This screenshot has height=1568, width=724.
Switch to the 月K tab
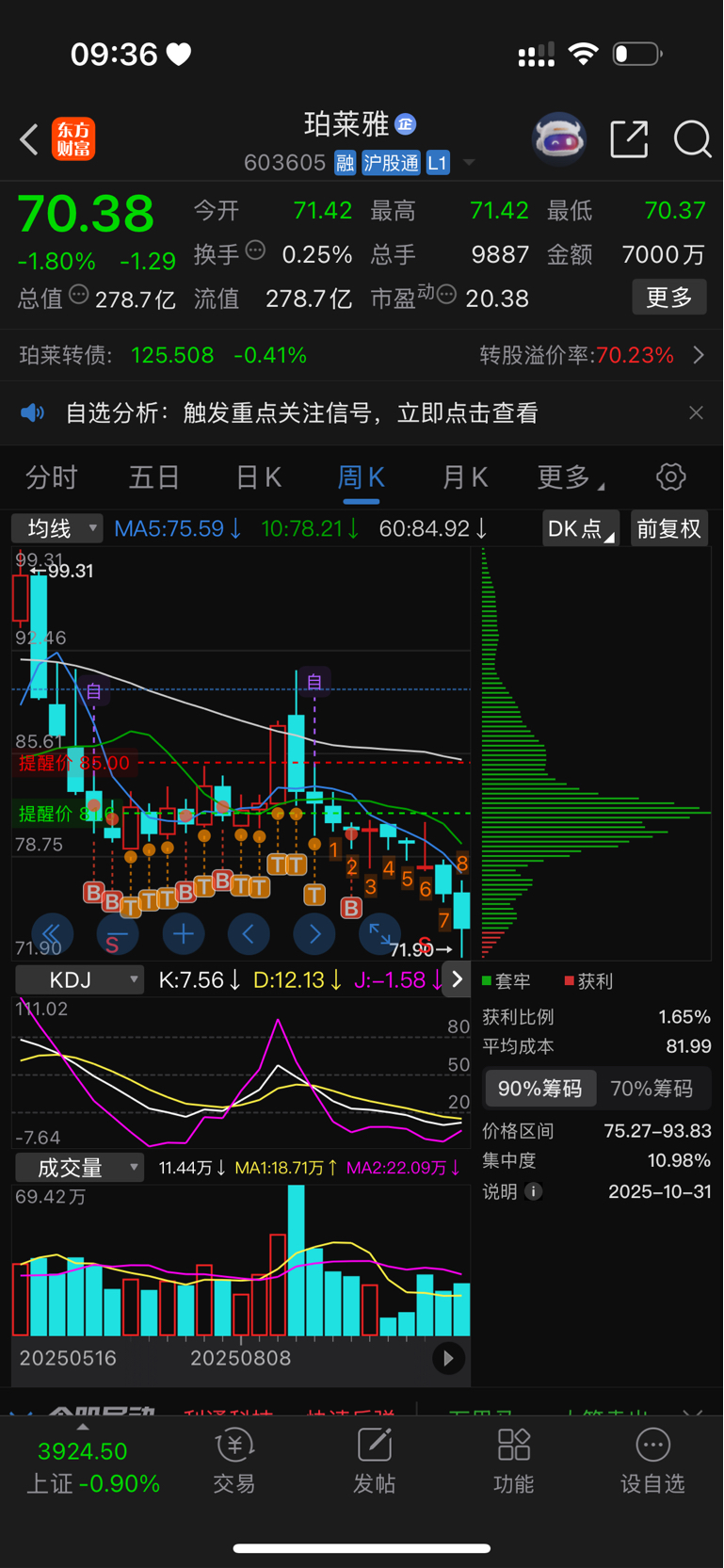(x=464, y=477)
